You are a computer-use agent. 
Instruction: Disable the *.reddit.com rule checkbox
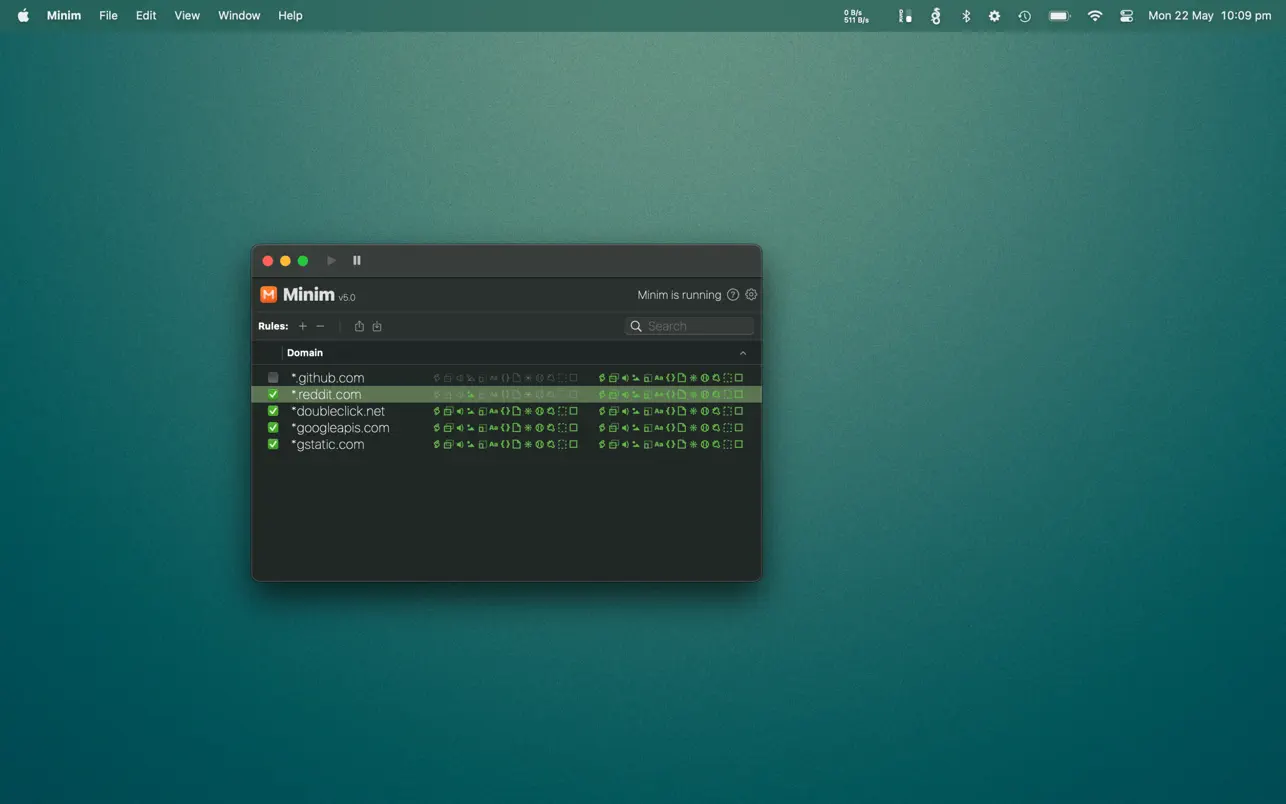point(272,394)
